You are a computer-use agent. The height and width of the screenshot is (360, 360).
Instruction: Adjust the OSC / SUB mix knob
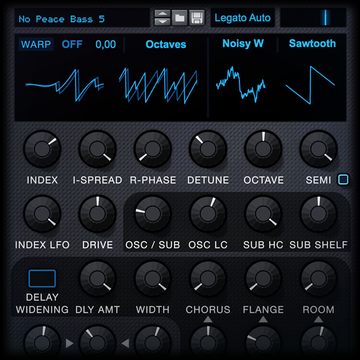click(153, 214)
